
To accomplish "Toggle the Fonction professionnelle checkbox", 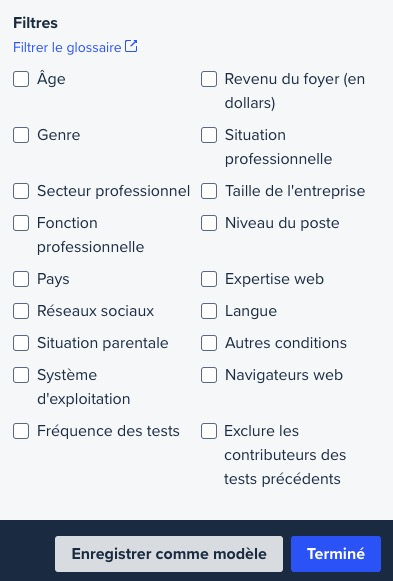I will (x=21, y=223).
